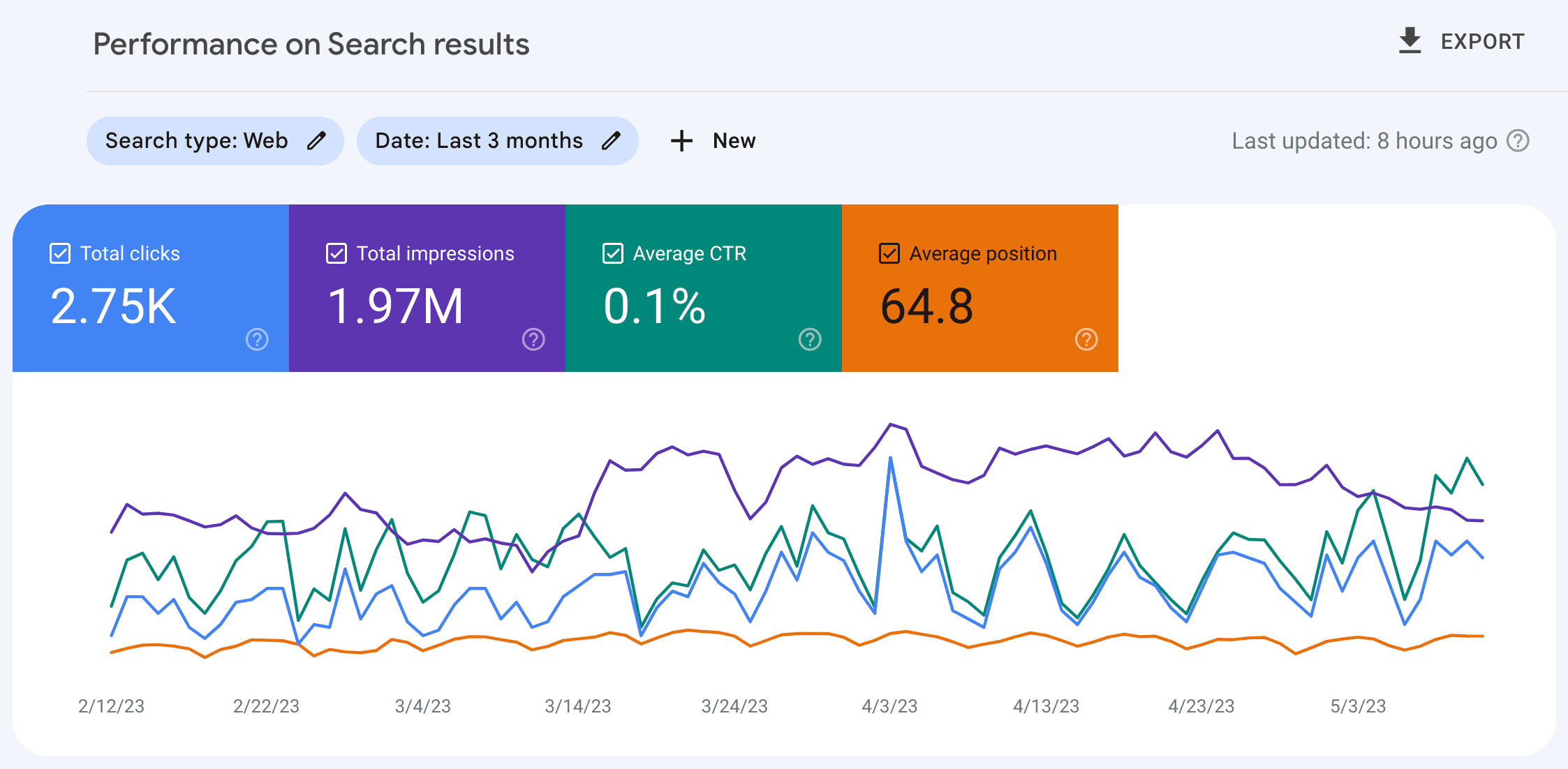The image size is (1568, 769).
Task: Uncheck the Total clicks checkbox
Action: tap(60, 253)
